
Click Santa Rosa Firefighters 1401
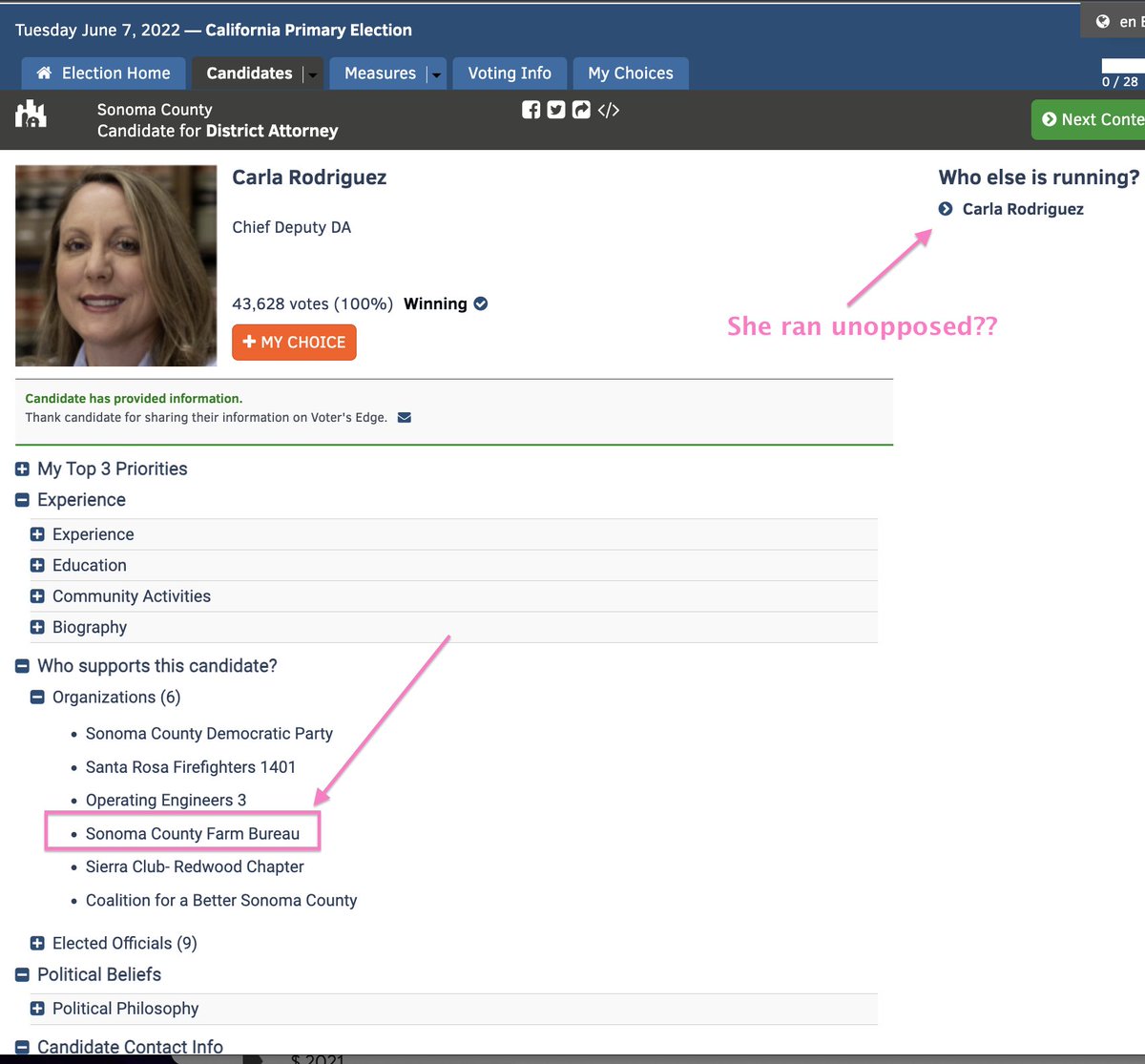click(191, 767)
